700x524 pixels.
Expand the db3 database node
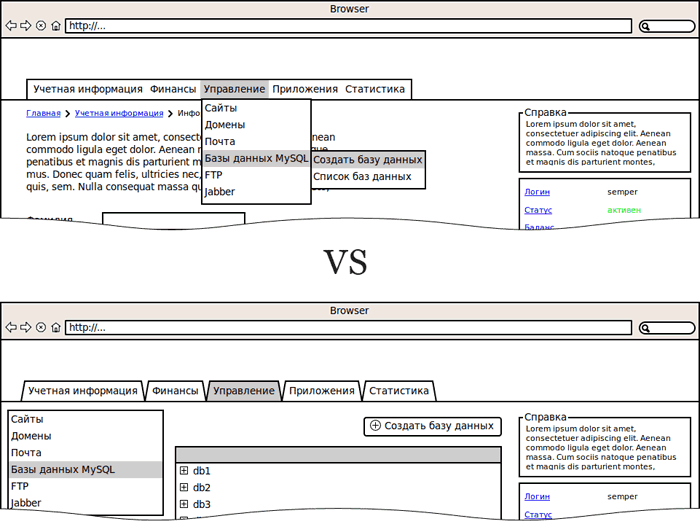point(184,504)
